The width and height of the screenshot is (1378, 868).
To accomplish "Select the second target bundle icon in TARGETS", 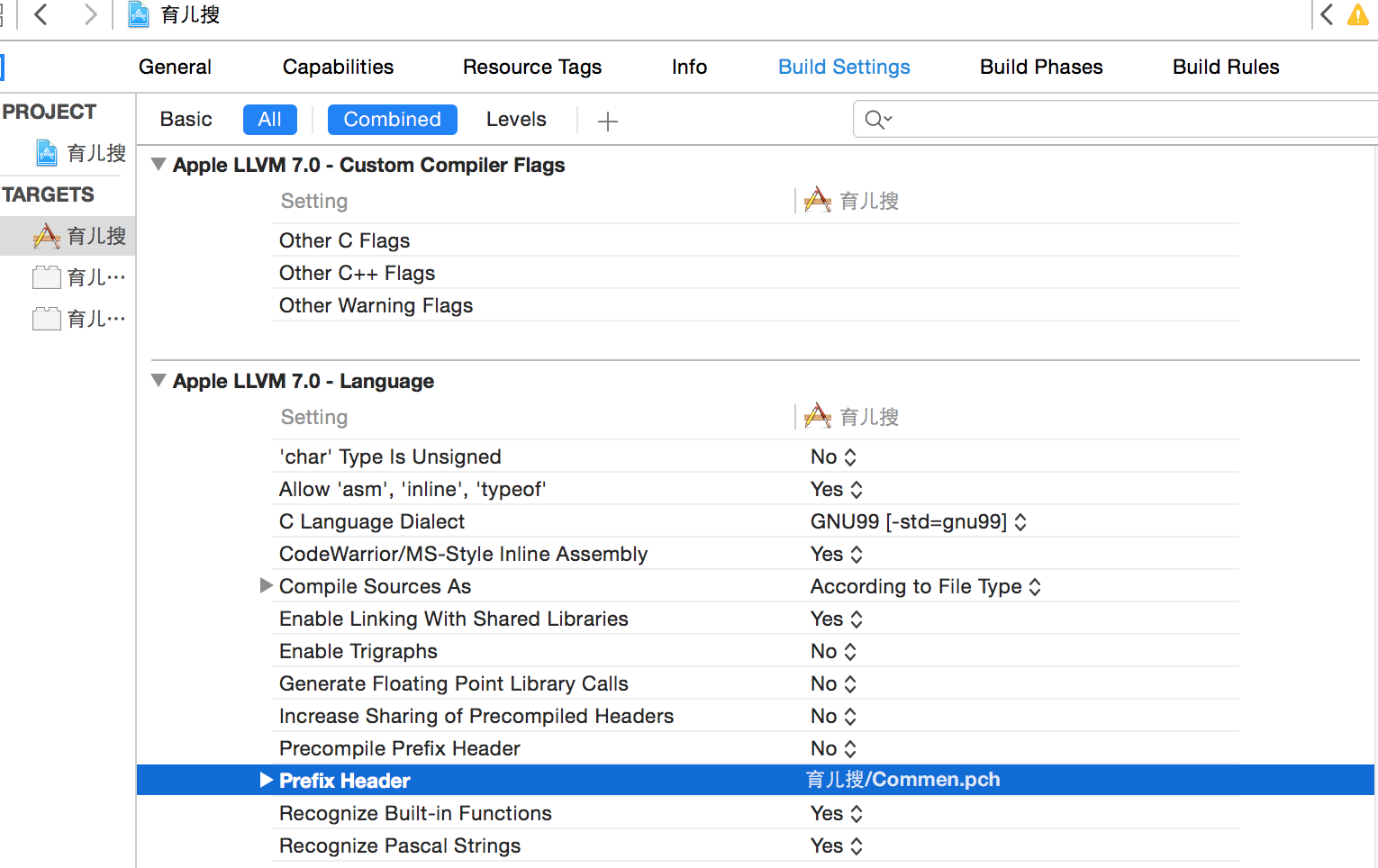I will pos(47,277).
